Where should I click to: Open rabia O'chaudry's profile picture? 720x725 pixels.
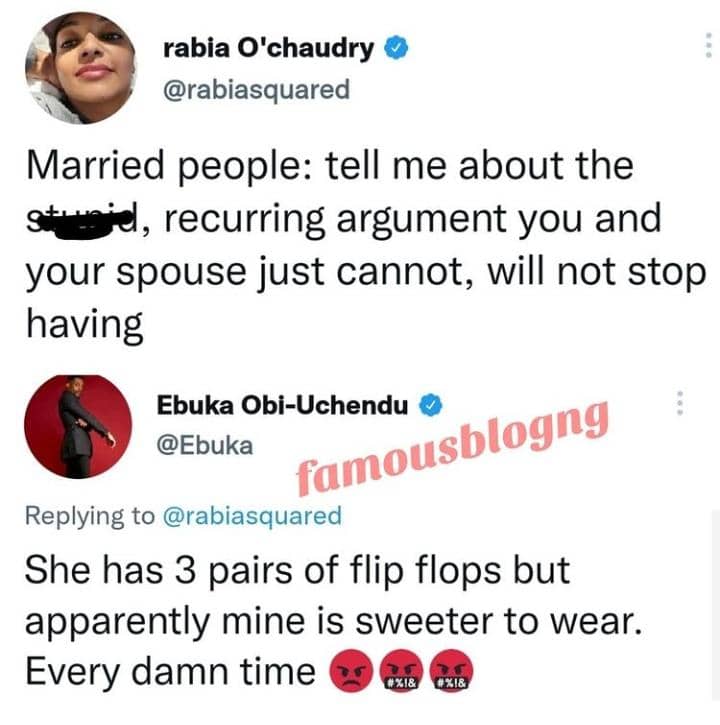[x=81, y=68]
